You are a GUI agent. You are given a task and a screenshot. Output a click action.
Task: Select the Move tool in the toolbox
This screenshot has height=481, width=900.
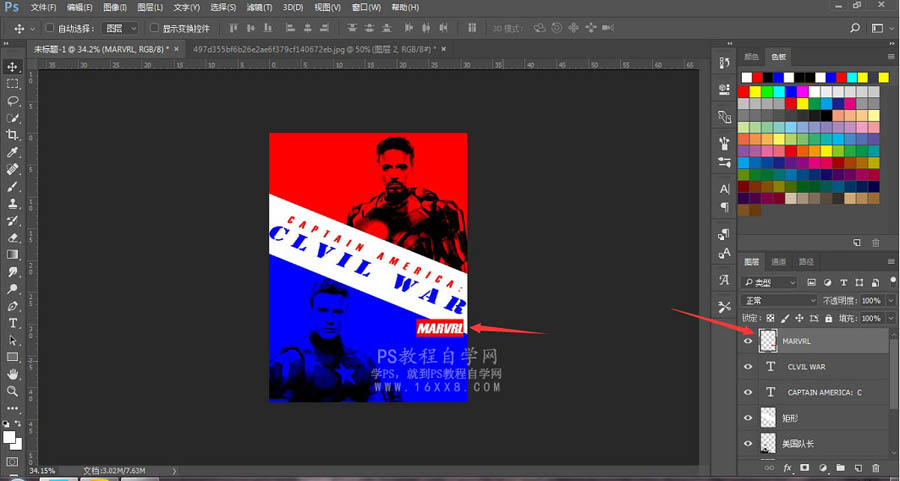[12, 67]
